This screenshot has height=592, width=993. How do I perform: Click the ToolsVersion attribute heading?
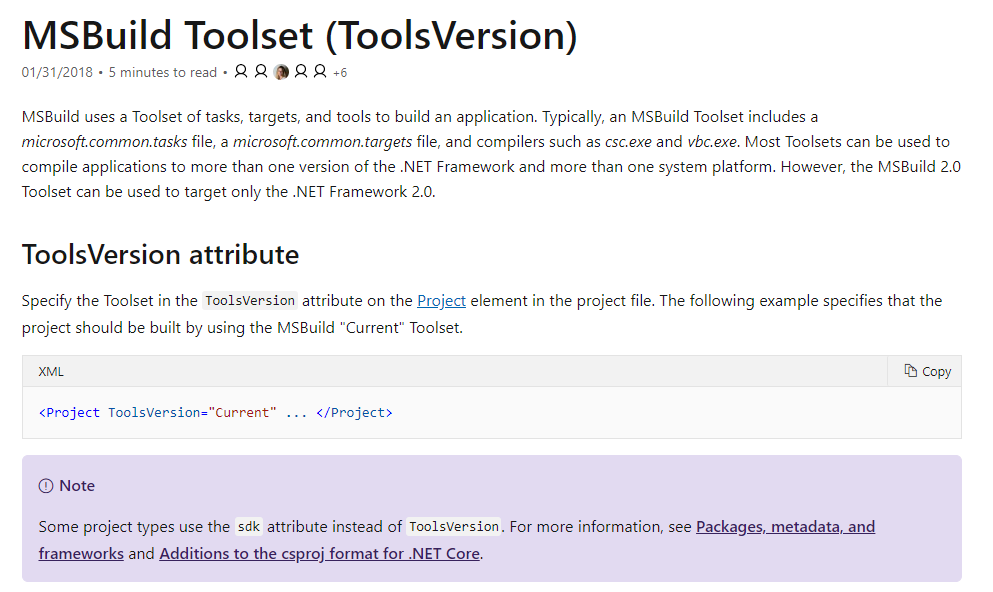(x=160, y=255)
